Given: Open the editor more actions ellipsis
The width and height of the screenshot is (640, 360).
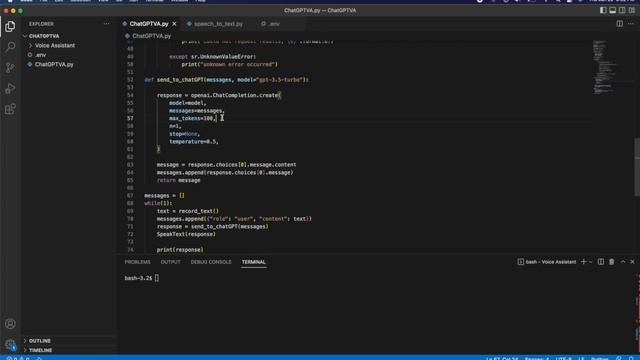Looking at the screenshot, I should click(631, 24).
